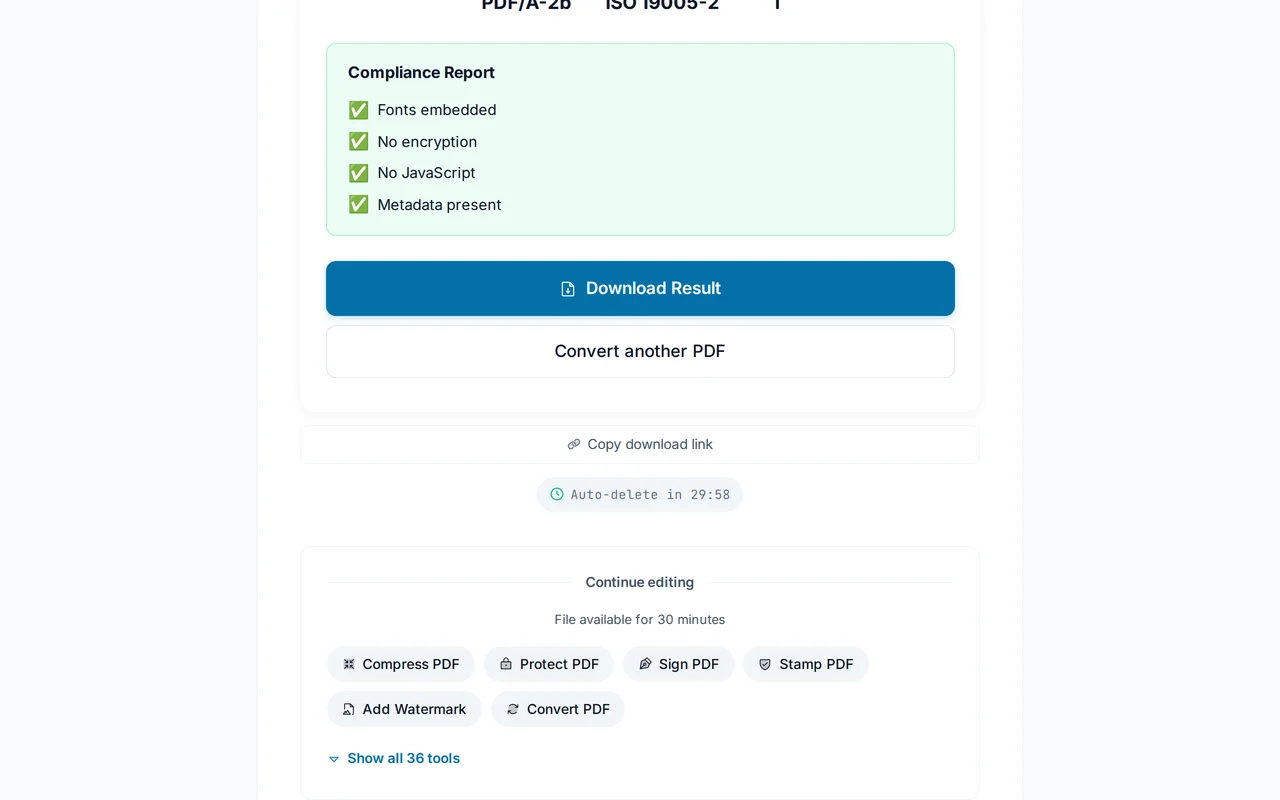Toggle the No encryption compliance check
This screenshot has height=800, width=1280.
click(358, 141)
